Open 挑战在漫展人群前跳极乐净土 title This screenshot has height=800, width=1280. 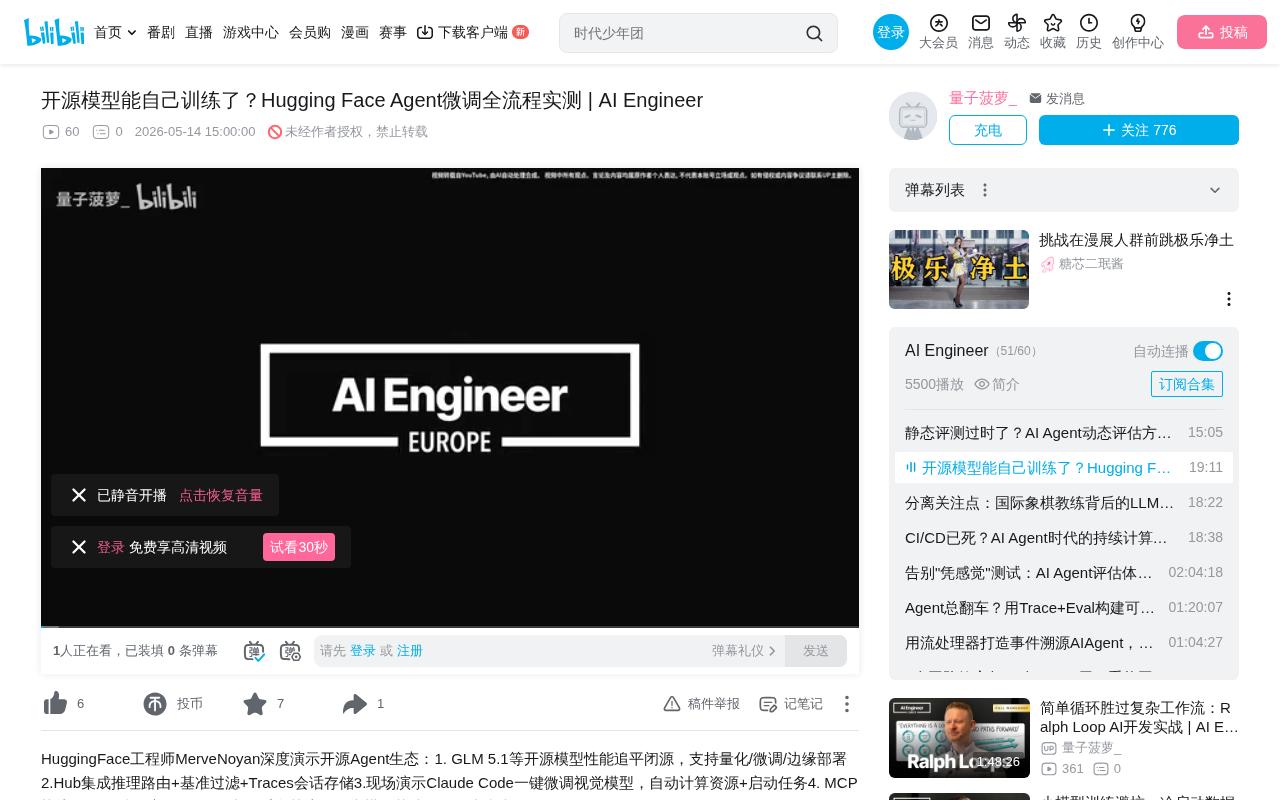(1136, 240)
